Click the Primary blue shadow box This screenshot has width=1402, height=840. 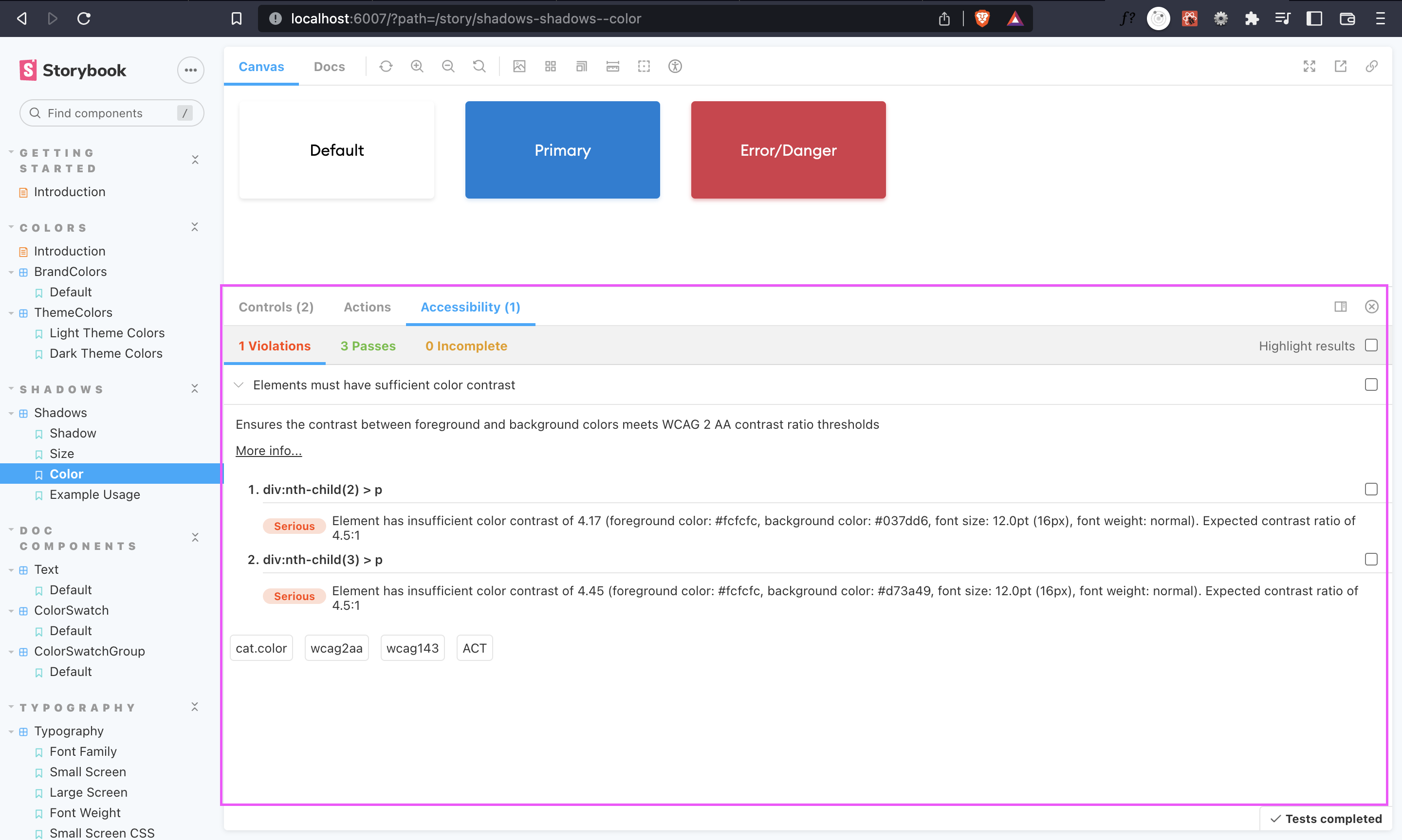[562, 150]
